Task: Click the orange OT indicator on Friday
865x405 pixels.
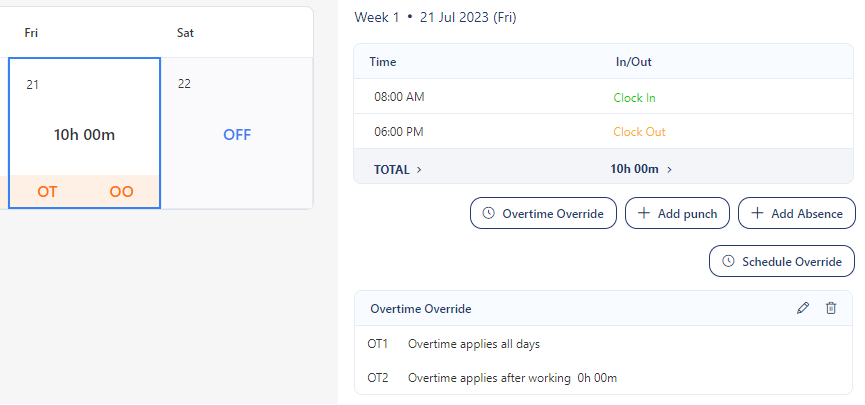Action: click(47, 192)
